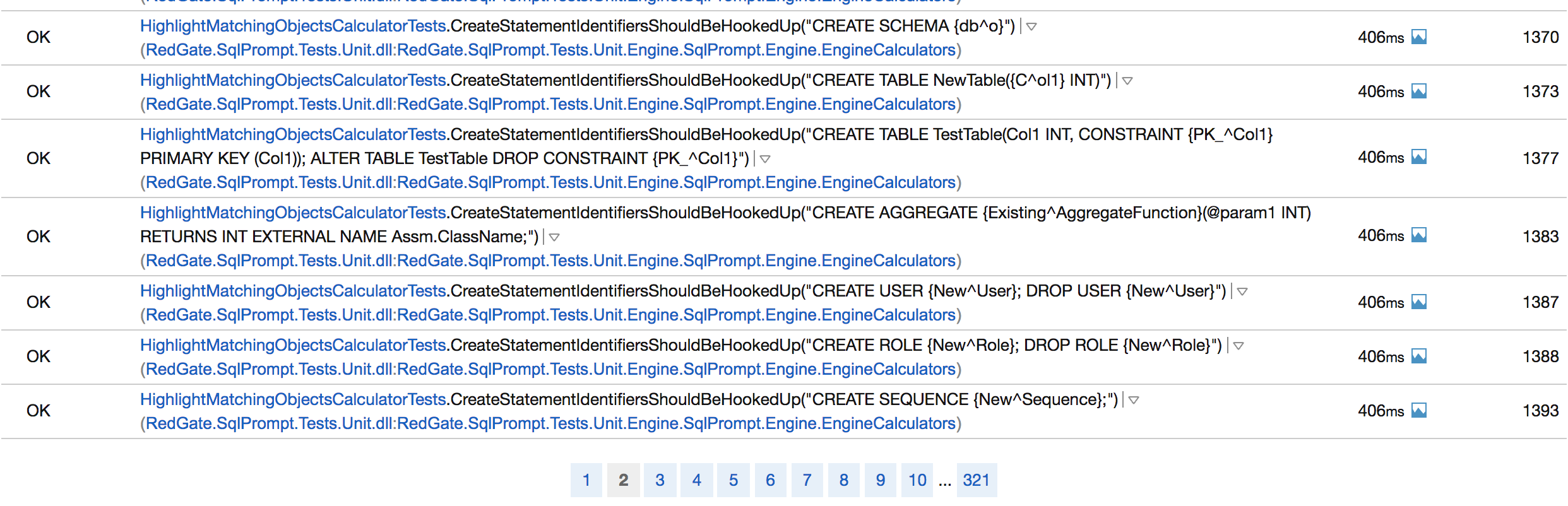Screen dimensions: 1568x506
Task: Expand dropdown arrow after DROP CONSTRAINT test name
Action: tap(765, 159)
